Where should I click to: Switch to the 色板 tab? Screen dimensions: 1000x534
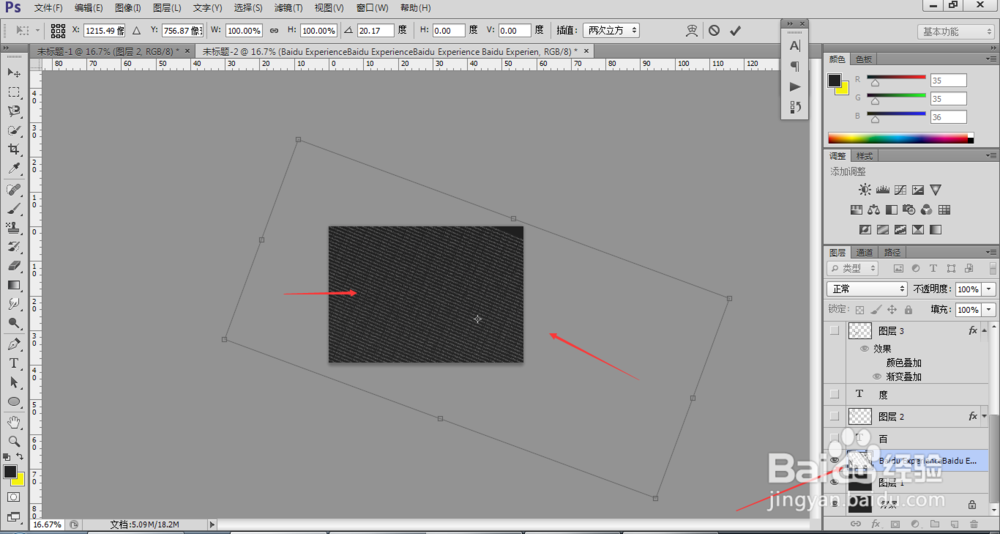pos(864,59)
